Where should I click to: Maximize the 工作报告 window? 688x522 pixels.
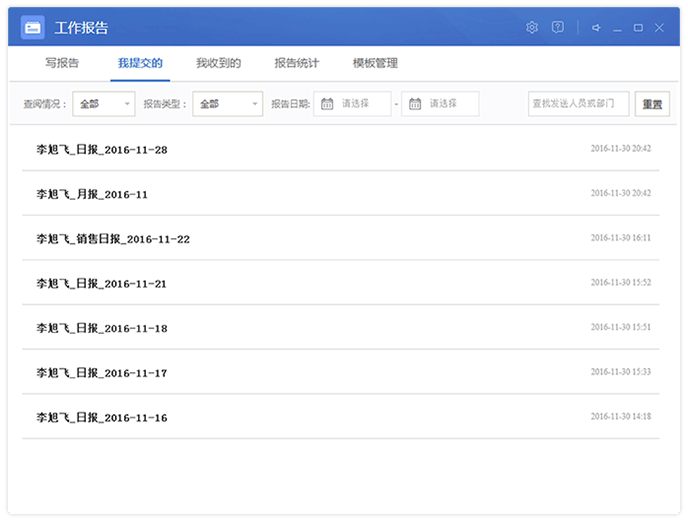[638, 28]
